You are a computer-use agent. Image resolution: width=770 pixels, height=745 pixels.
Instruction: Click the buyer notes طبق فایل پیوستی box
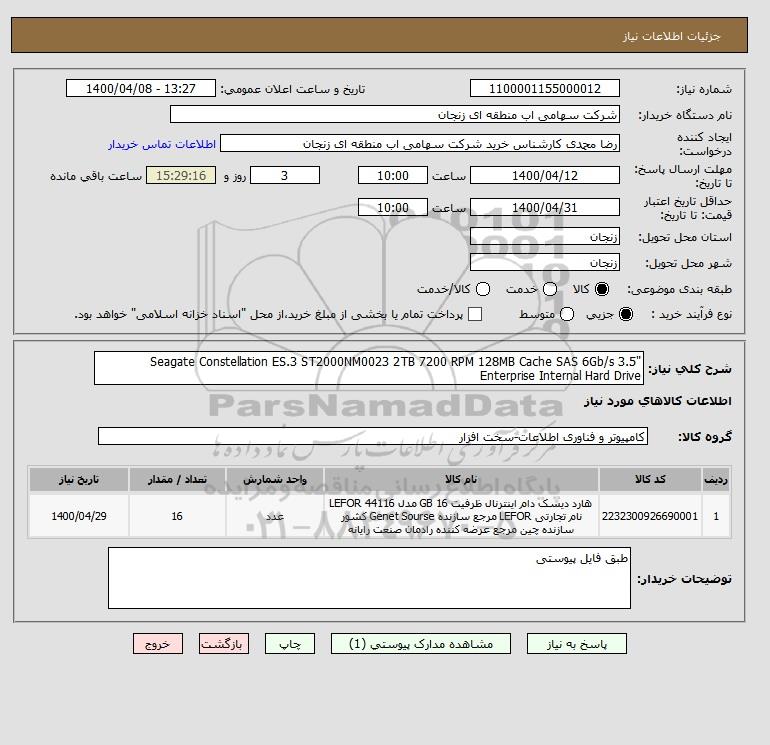(x=369, y=578)
